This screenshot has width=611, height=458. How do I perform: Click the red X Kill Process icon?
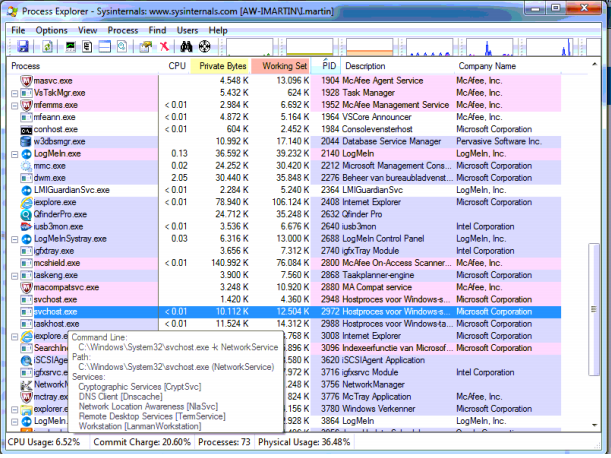tap(164, 46)
